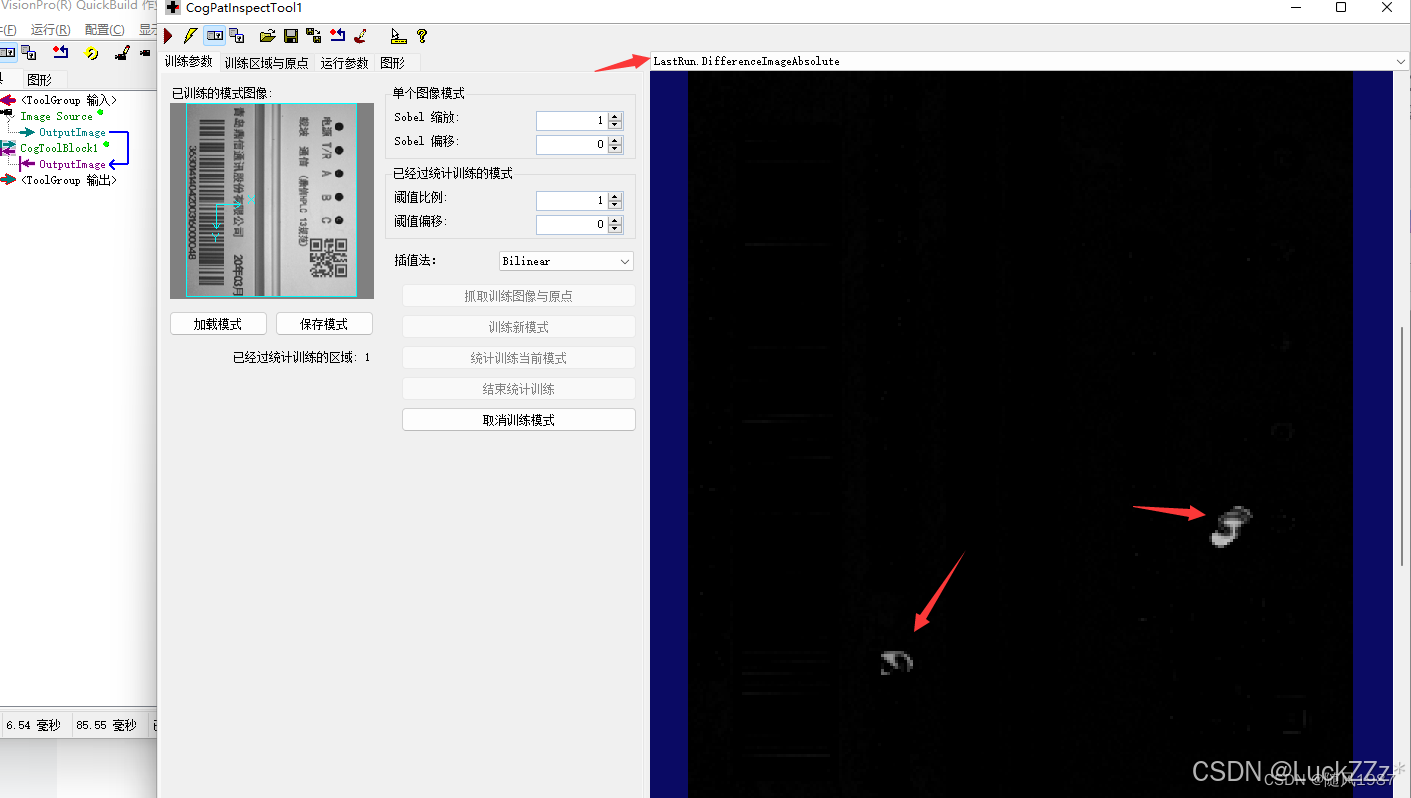The width and height of the screenshot is (1411, 798).
Task: Click the lightning bolt electric mode icon
Action: pyautogui.click(x=190, y=36)
